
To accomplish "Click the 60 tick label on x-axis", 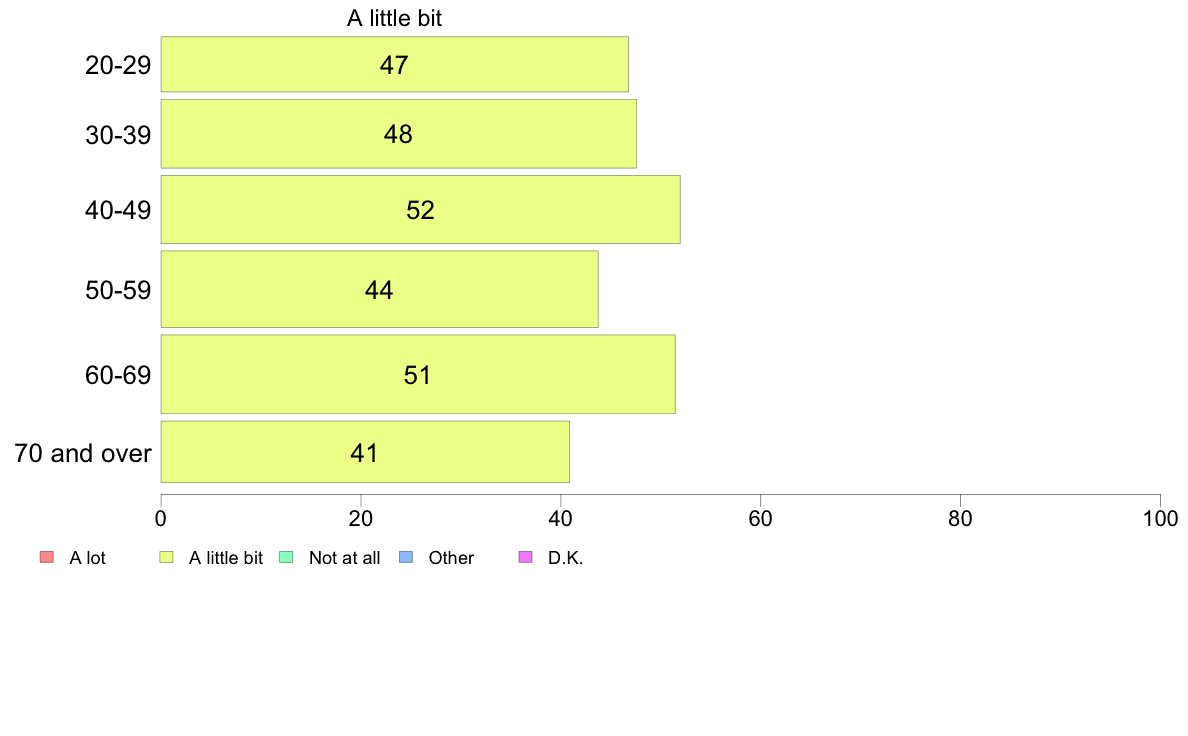I will 760,519.
